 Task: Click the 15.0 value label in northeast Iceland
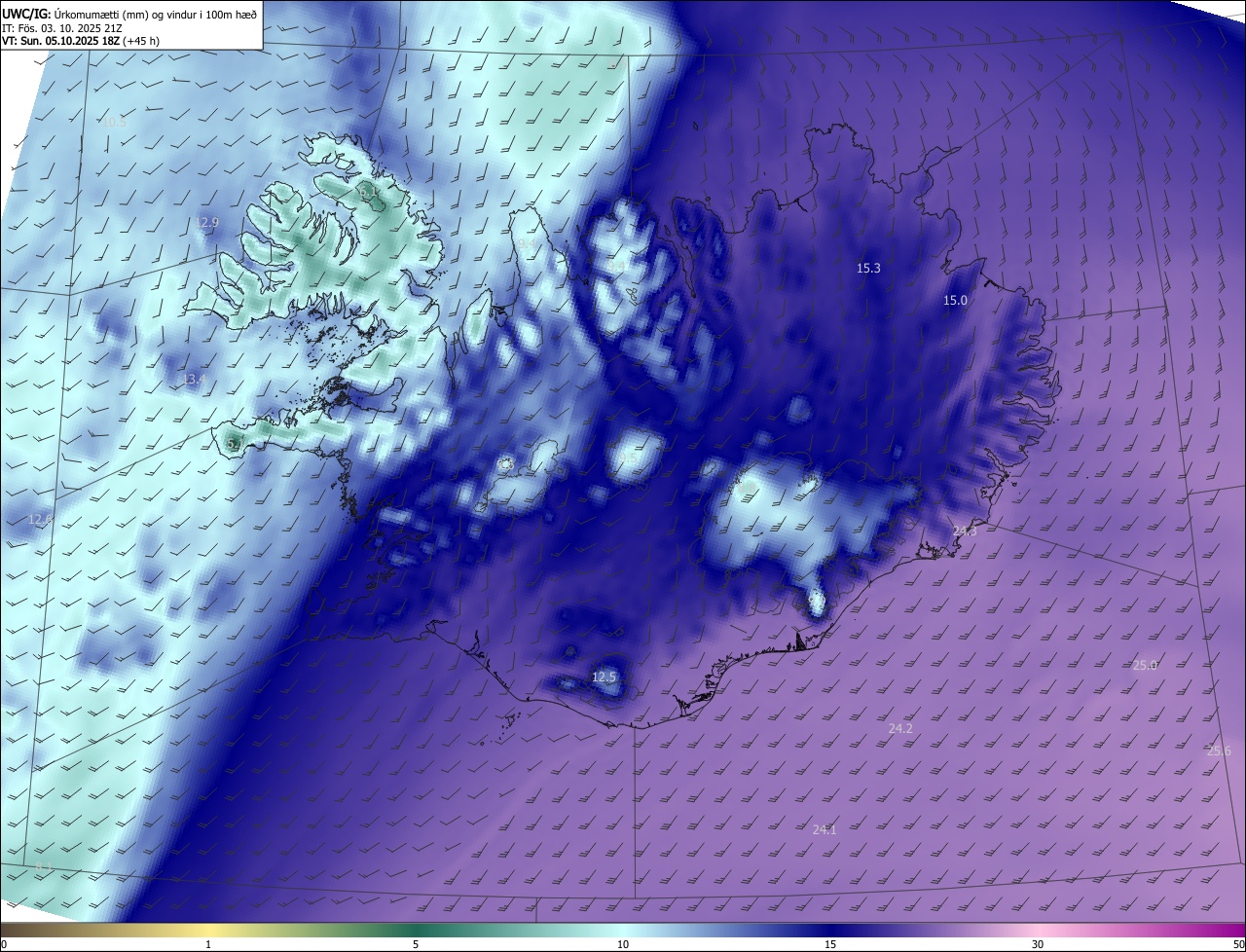955,300
